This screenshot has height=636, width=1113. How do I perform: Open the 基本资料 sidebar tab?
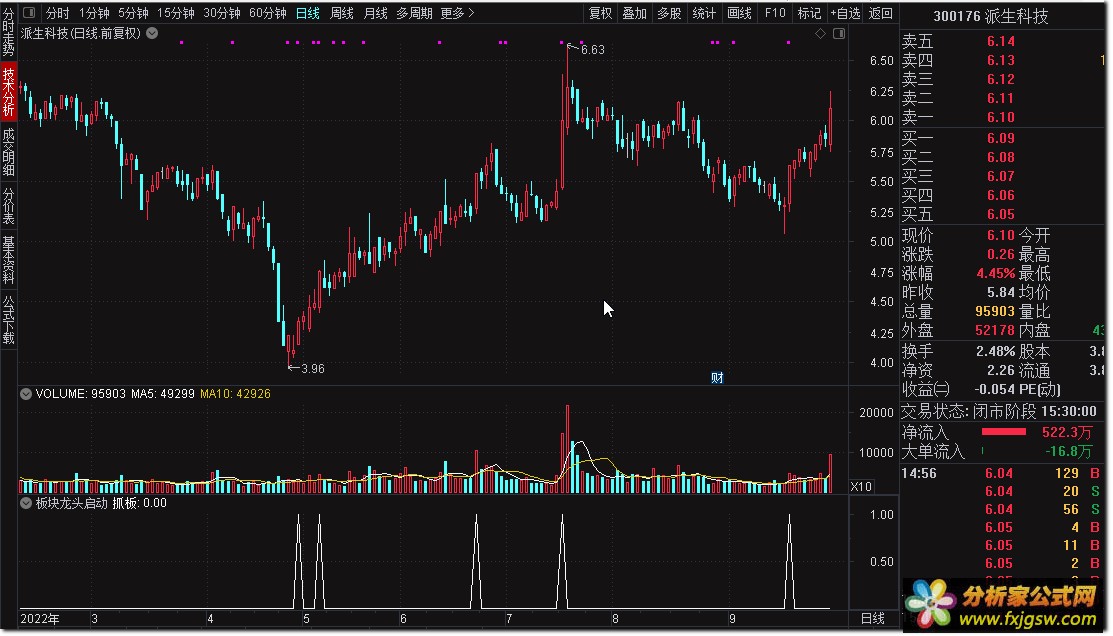tap(9, 260)
